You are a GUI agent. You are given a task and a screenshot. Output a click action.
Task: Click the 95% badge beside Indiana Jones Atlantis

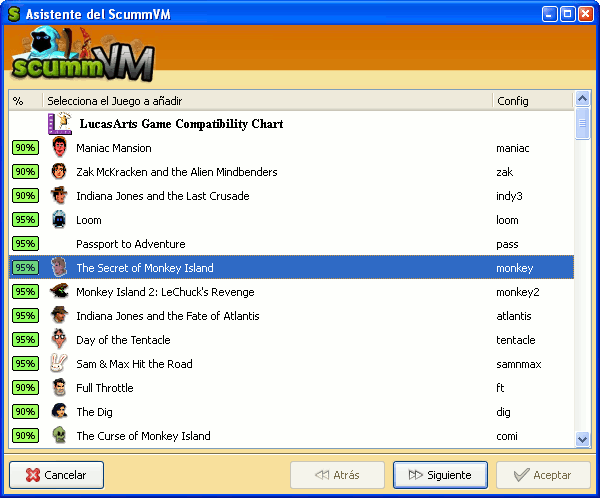pyautogui.click(x=25, y=316)
